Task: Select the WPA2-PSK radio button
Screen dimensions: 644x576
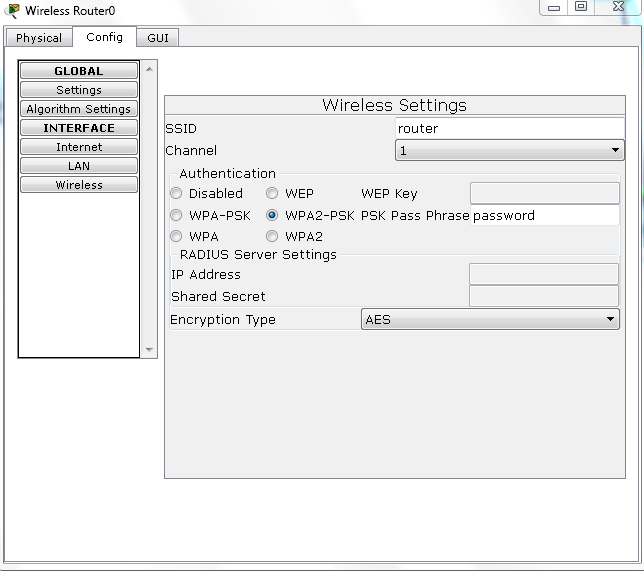Action: pyautogui.click(x=272, y=215)
